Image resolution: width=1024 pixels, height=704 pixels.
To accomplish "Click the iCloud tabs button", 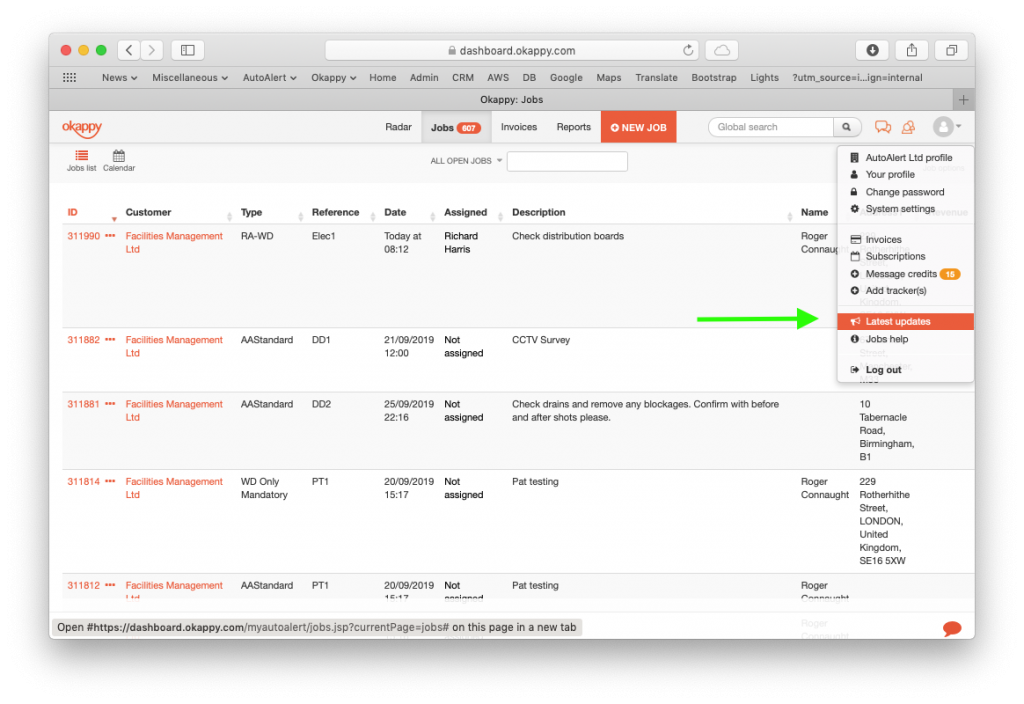I will point(722,50).
